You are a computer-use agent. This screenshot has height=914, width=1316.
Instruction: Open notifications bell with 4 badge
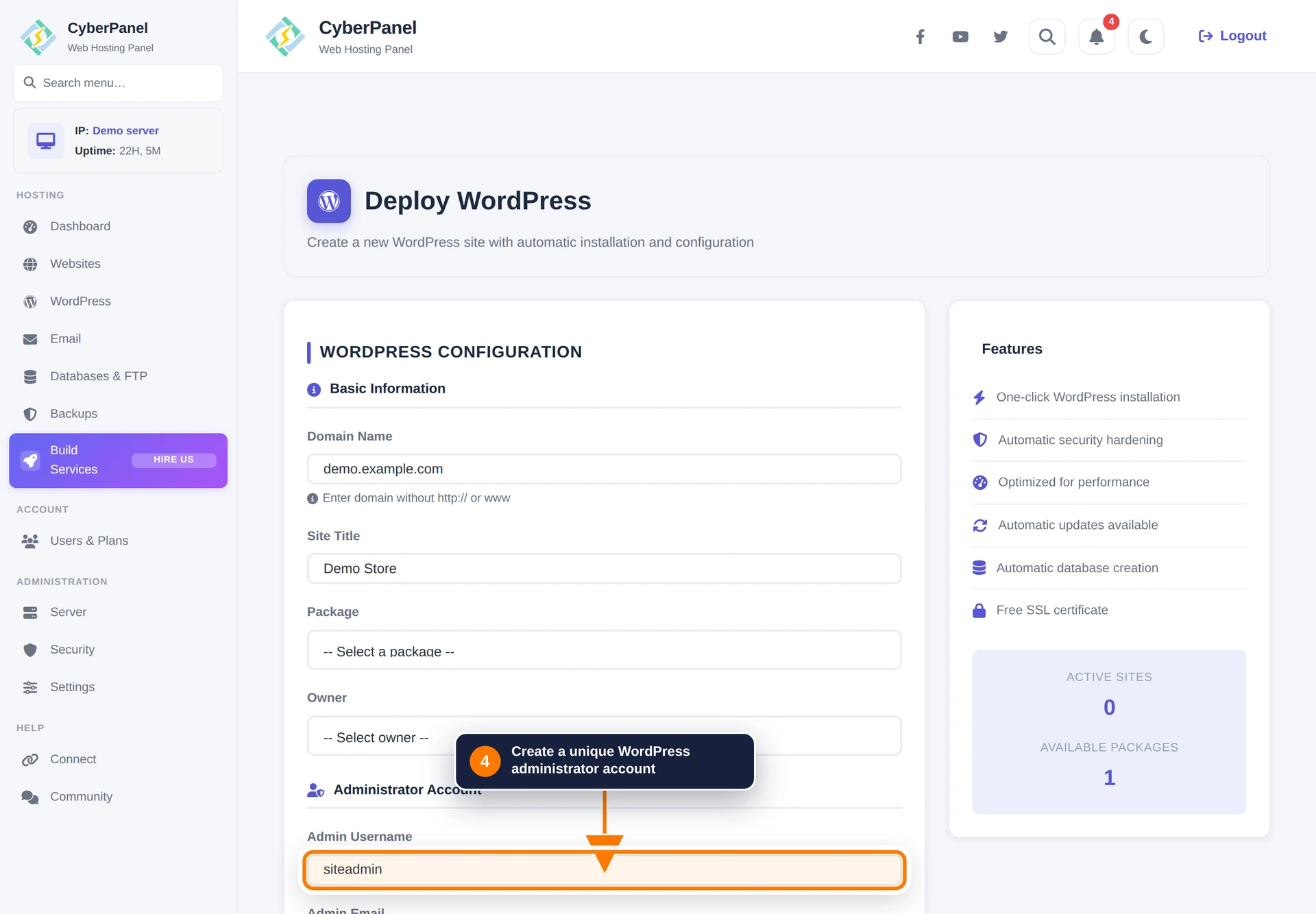[x=1097, y=36]
